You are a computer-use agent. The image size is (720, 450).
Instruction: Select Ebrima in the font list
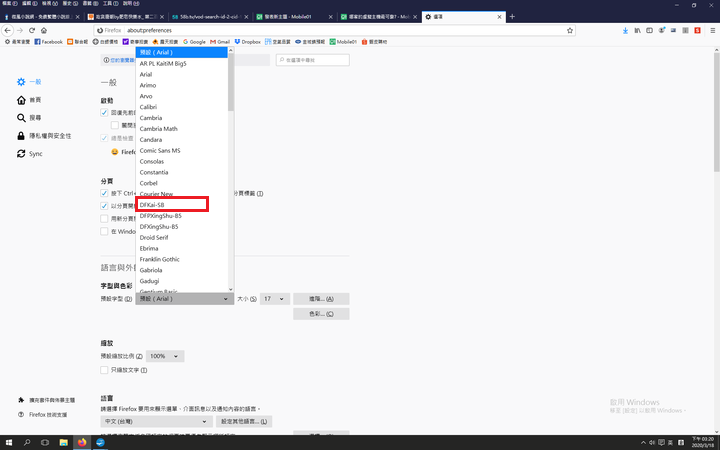tap(182, 248)
